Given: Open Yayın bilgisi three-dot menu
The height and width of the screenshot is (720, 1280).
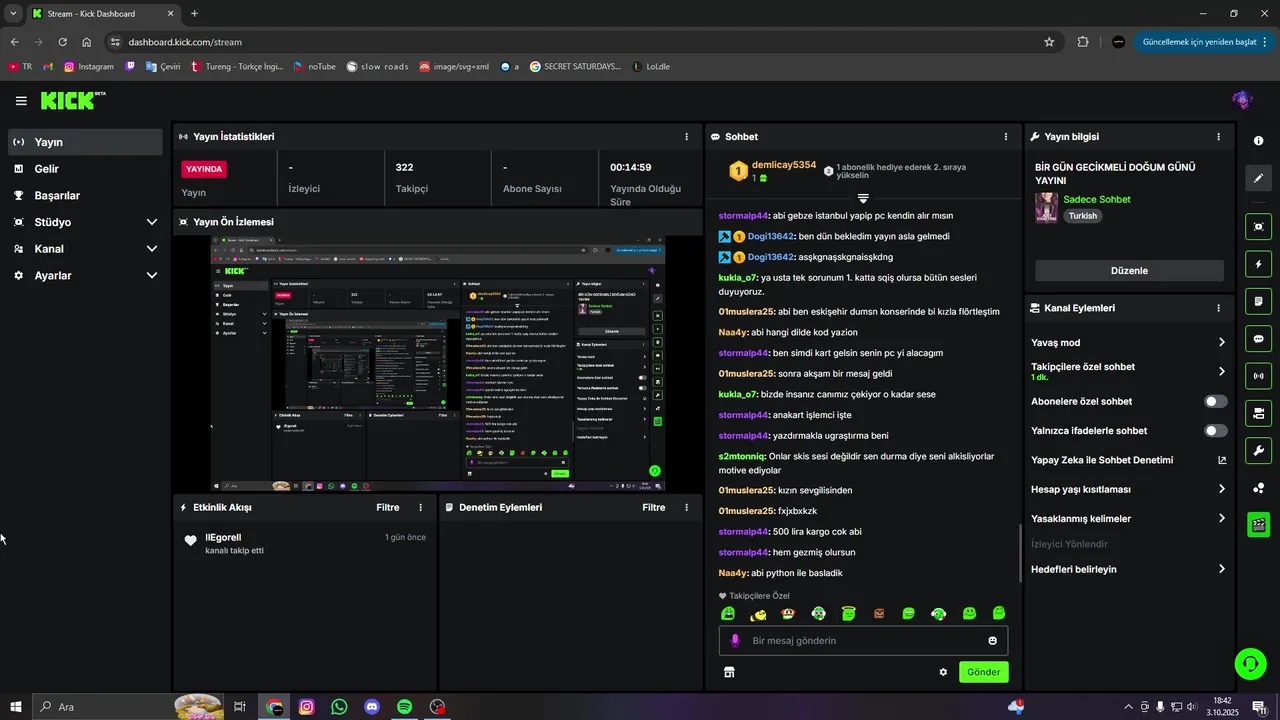Looking at the screenshot, I should pyautogui.click(x=1218, y=137).
